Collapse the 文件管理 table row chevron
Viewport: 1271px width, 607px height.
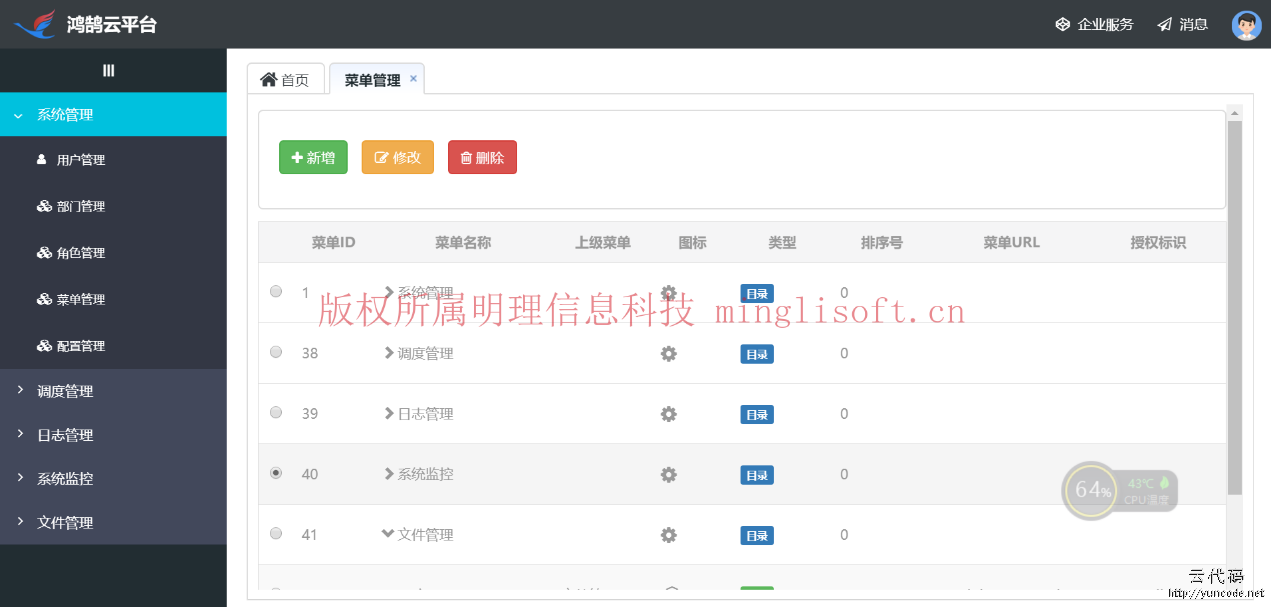pyautogui.click(x=388, y=534)
